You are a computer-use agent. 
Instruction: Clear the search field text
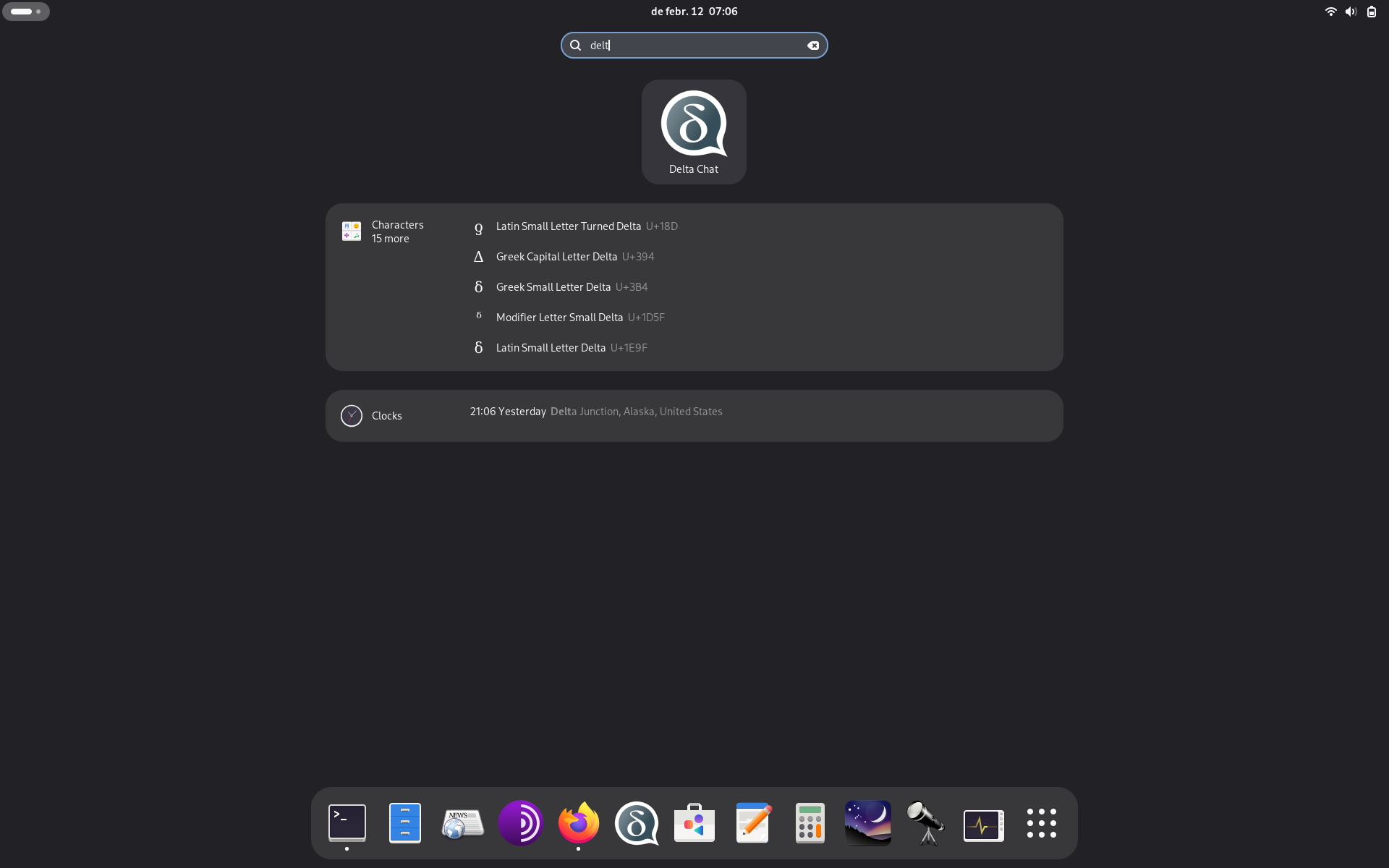(x=813, y=46)
